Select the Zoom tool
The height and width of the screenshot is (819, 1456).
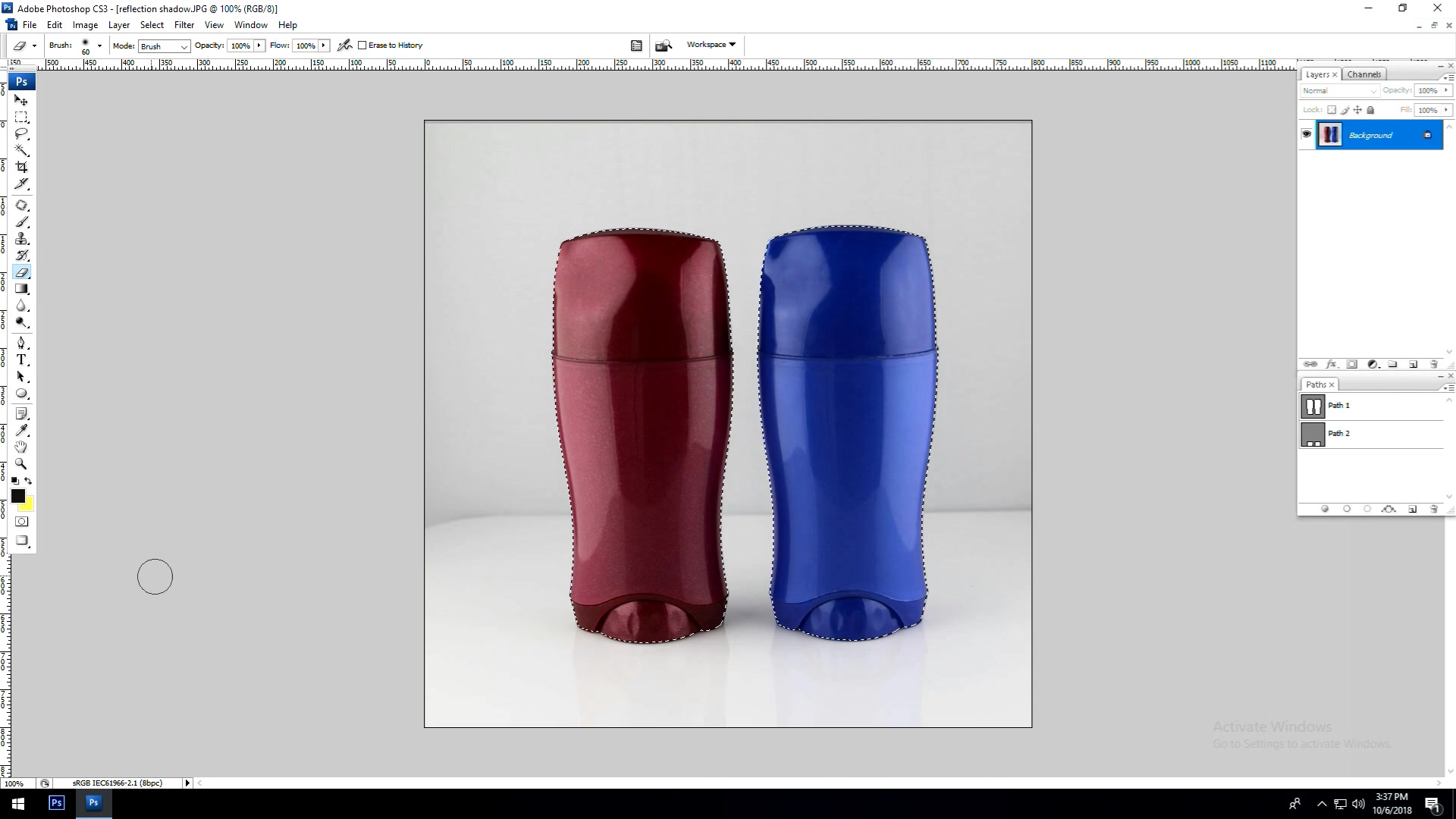(21, 464)
